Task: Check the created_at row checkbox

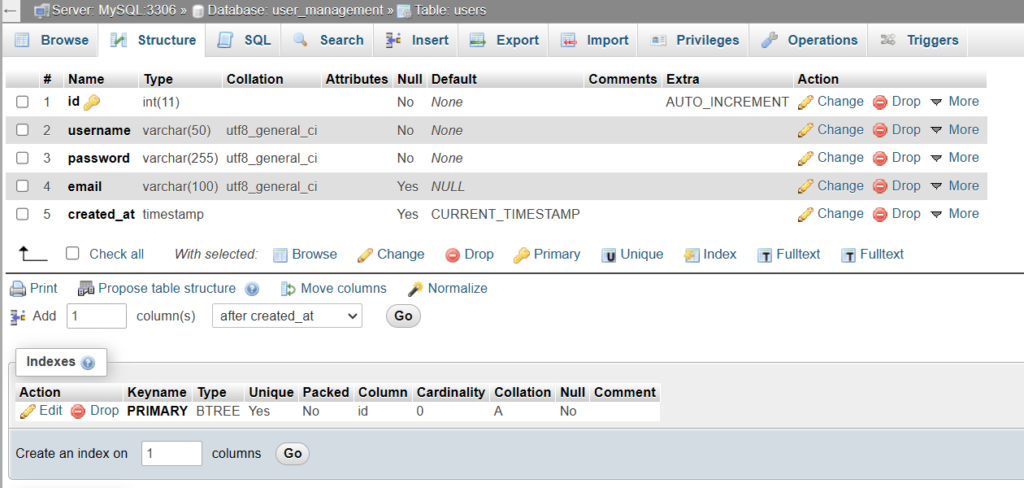Action: click(x=22, y=214)
